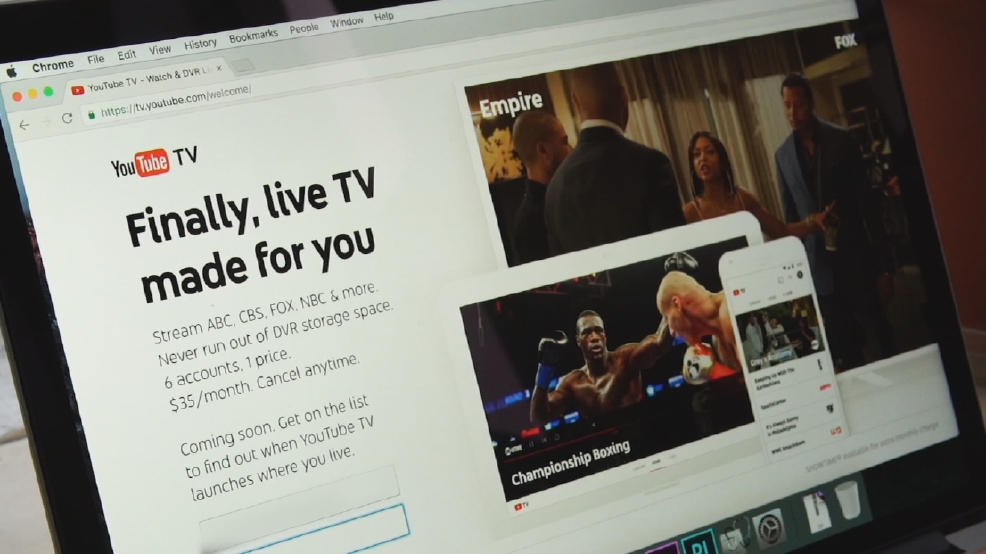Open the document stack in the dock
This screenshot has height=554, width=986.
coord(816,511)
